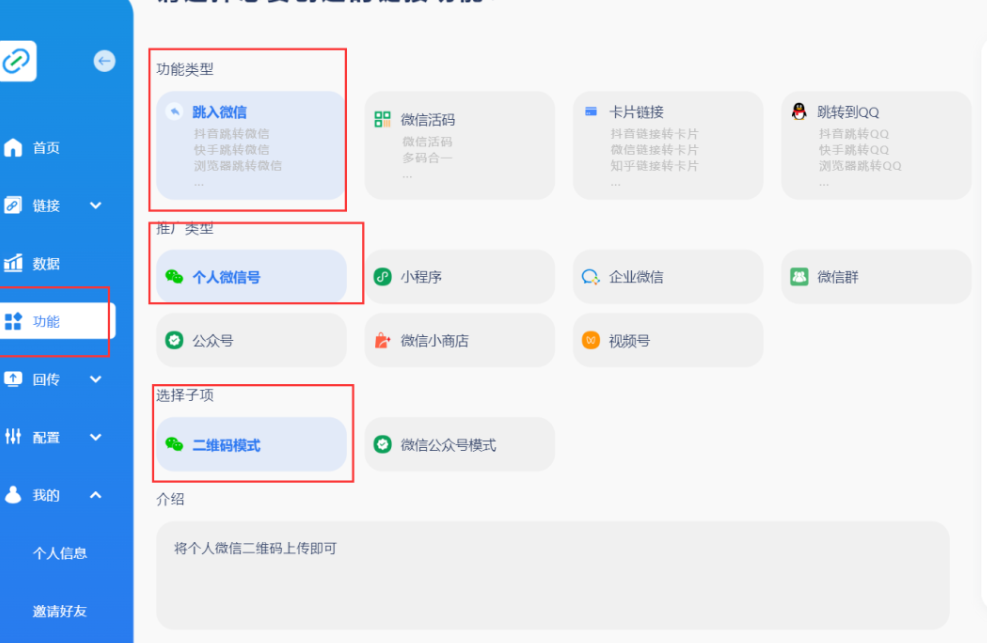Select the 跳转到QQ function card

coord(876,145)
